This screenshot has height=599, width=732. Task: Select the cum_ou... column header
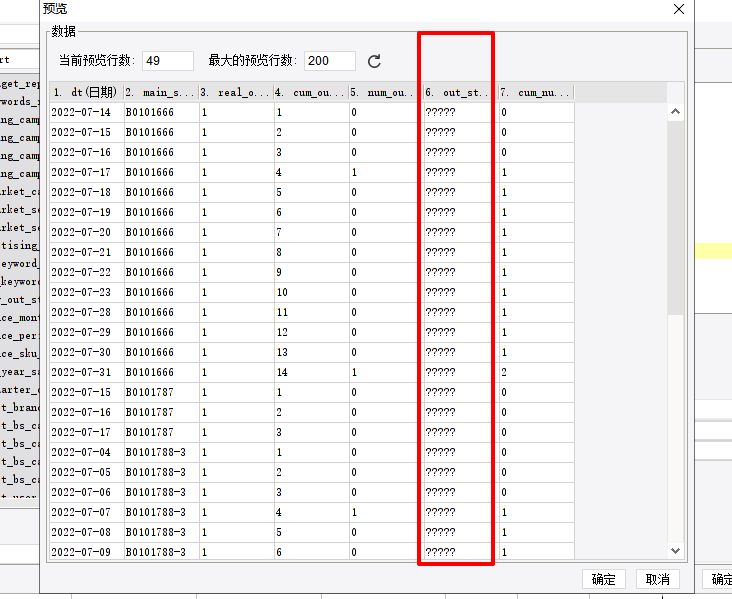pyautogui.click(x=312, y=92)
